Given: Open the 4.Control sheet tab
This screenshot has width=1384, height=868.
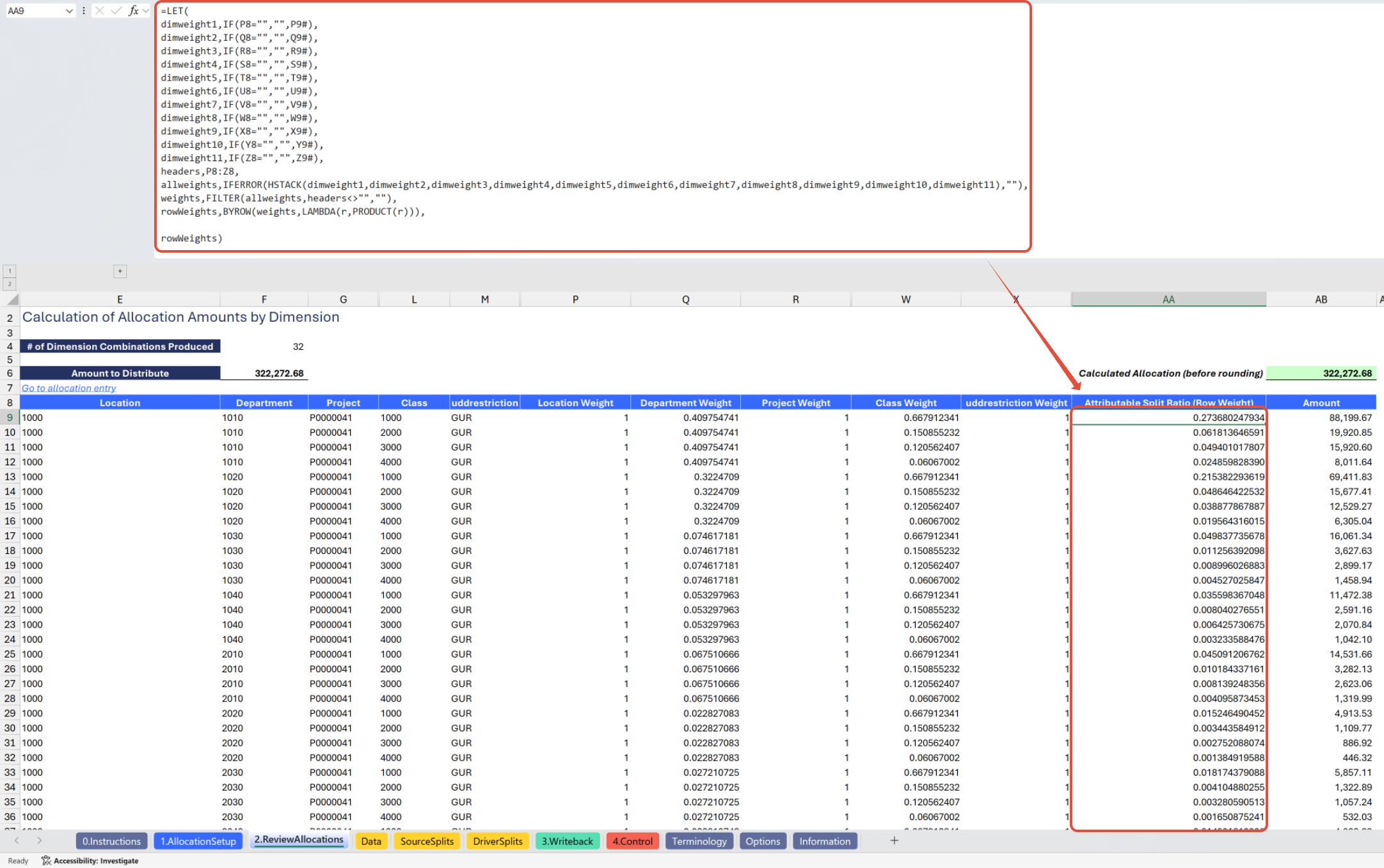Looking at the screenshot, I should click(x=632, y=841).
